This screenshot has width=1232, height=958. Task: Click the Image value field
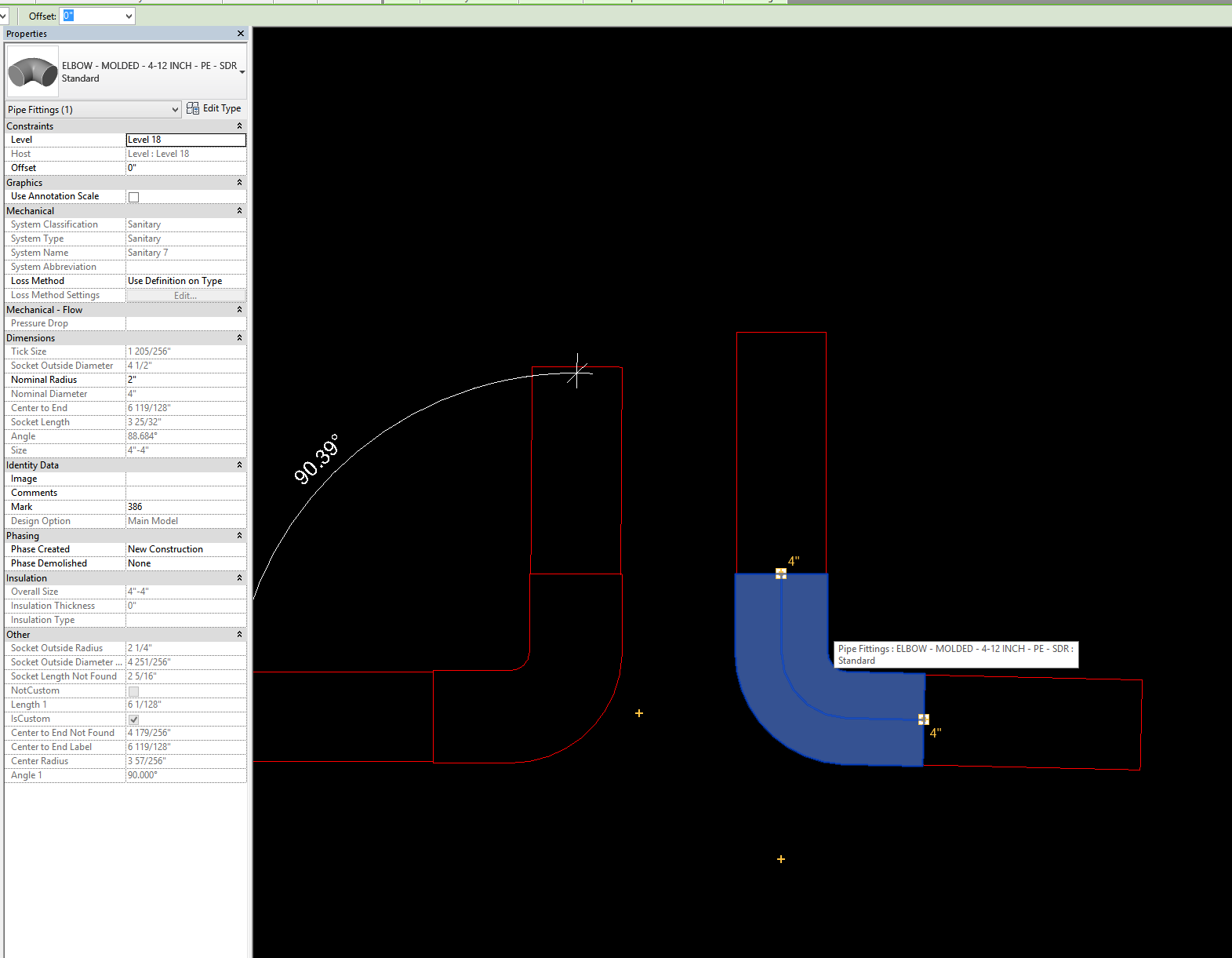(186, 479)
